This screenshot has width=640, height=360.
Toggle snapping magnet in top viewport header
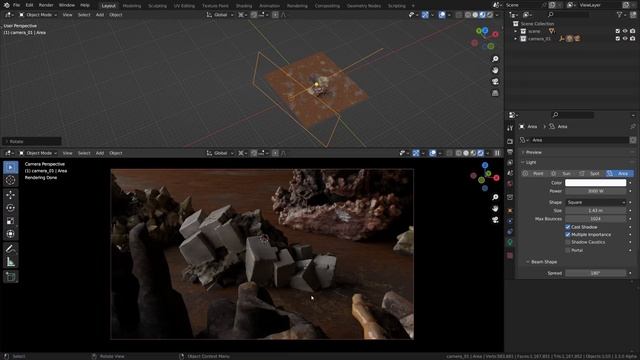click(x=253, y=15)
